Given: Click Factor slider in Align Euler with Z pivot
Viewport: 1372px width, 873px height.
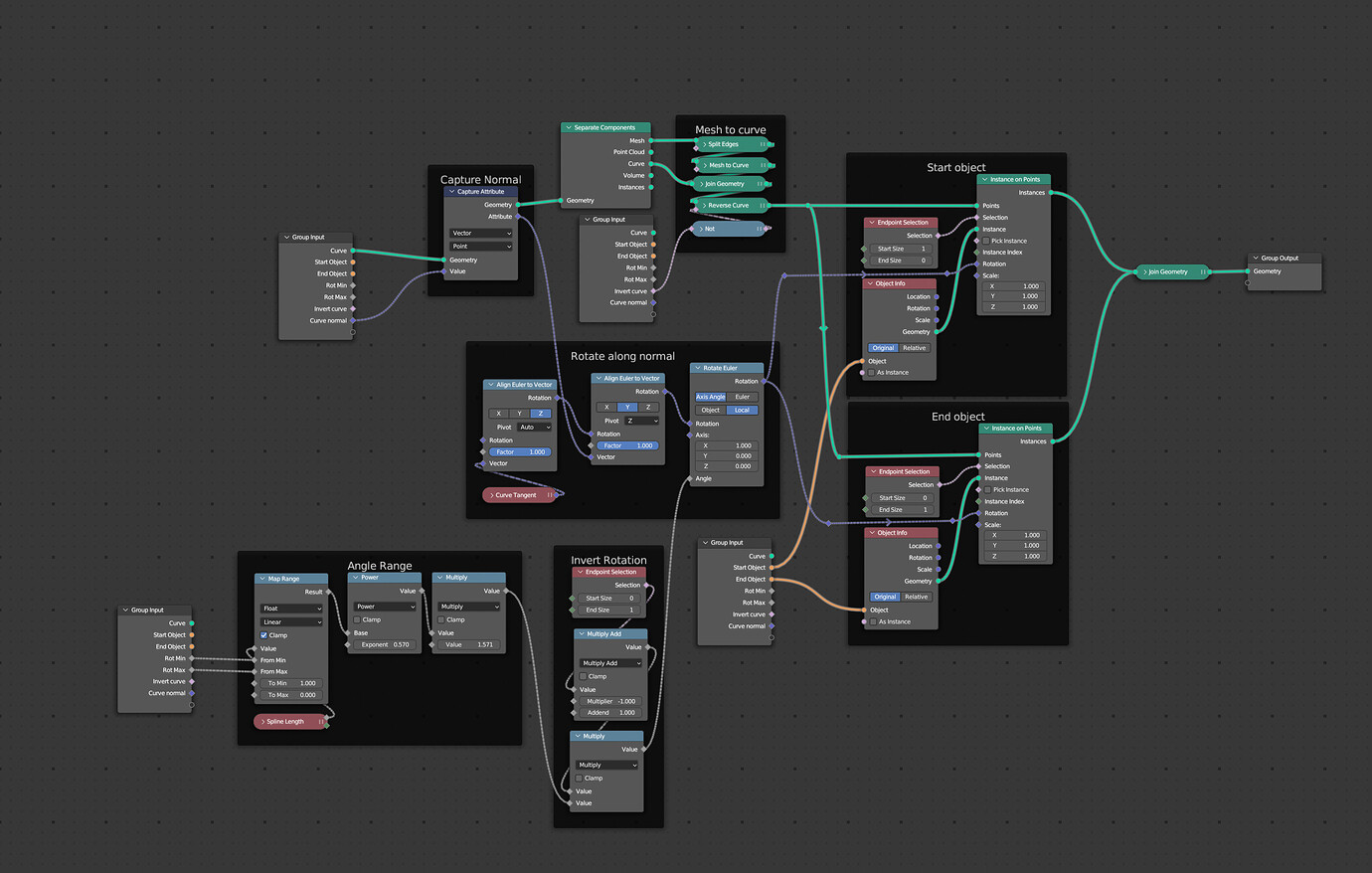Looking at the screenshot, I should (627, 445).
